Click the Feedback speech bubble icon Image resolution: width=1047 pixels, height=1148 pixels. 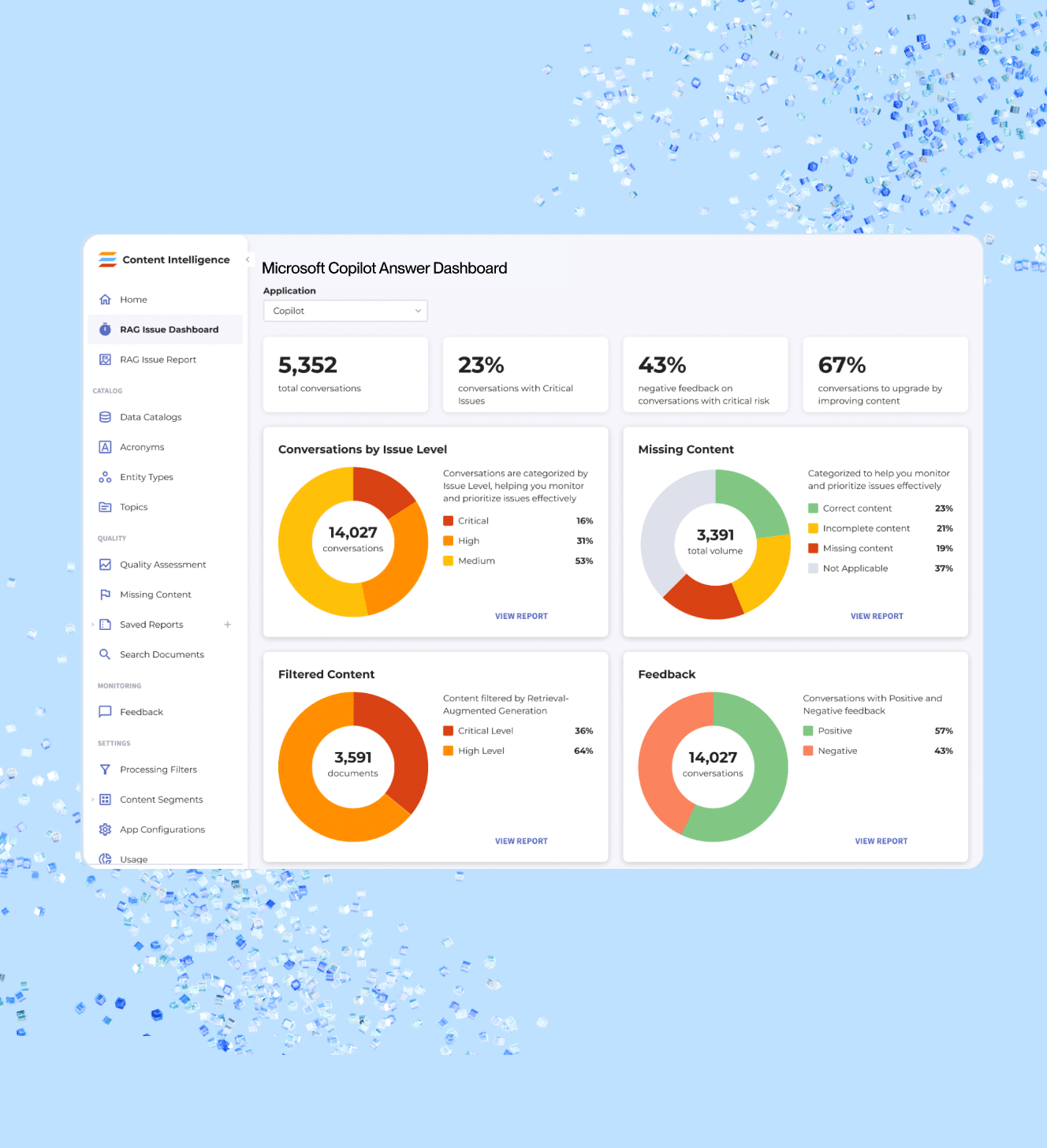(105, 712)
